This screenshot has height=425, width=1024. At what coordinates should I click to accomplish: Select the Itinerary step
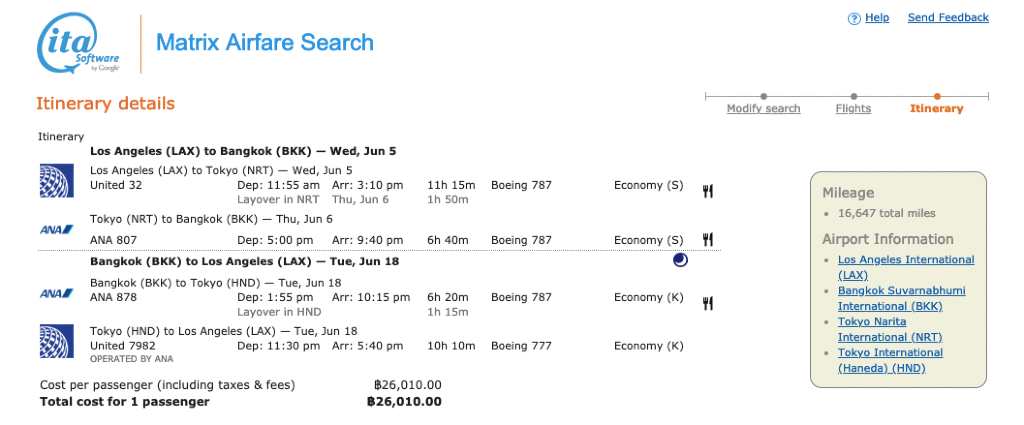coord(936,108)
